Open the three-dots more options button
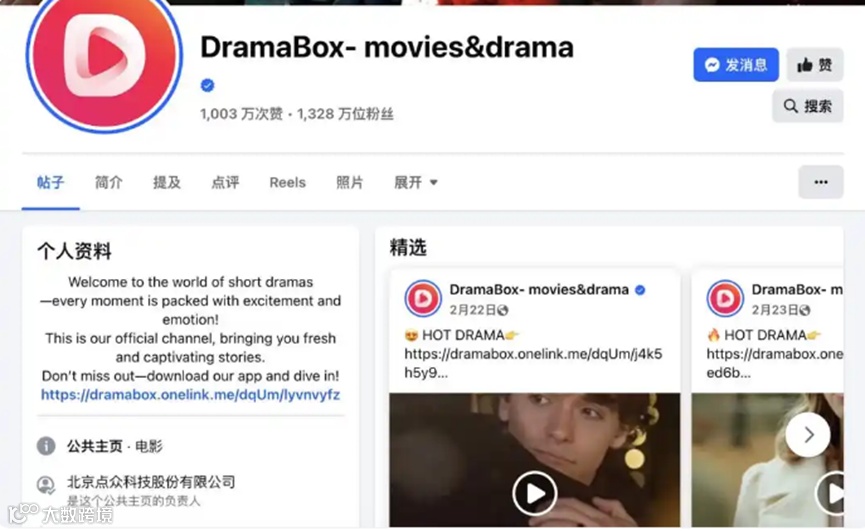Screen dimensions: 865x531 (821, 182)
